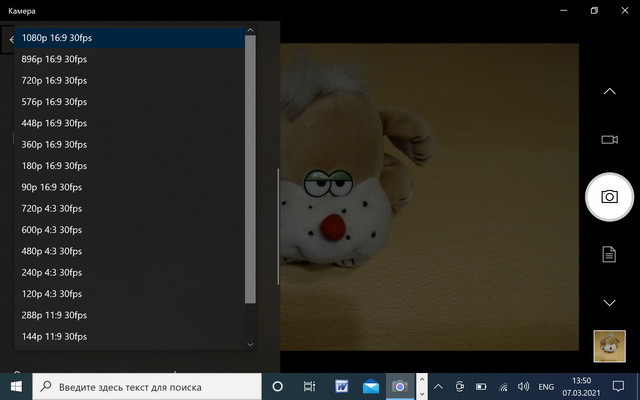Go back using the settings back arrow

11,40
